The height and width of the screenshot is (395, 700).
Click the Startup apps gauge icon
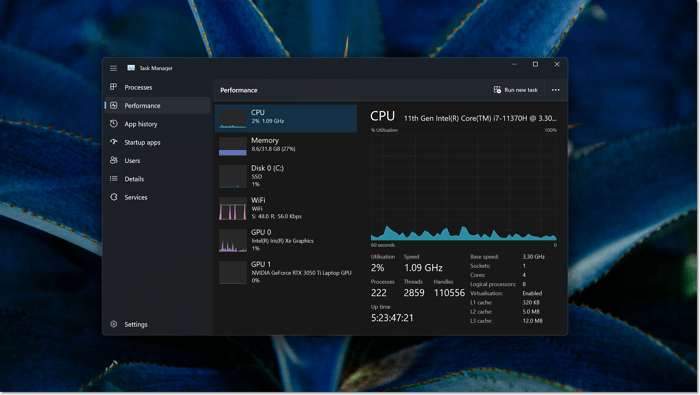(114, 142)
